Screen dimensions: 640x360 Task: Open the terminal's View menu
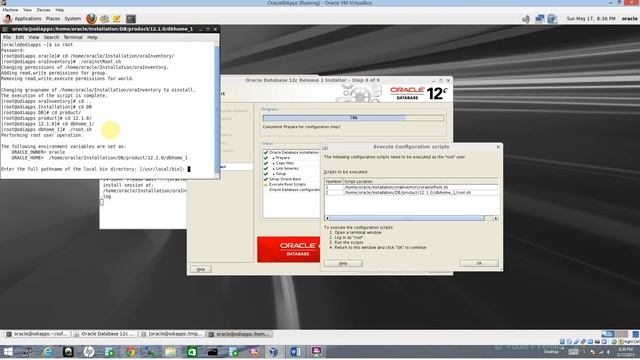[x=34, y=37]
